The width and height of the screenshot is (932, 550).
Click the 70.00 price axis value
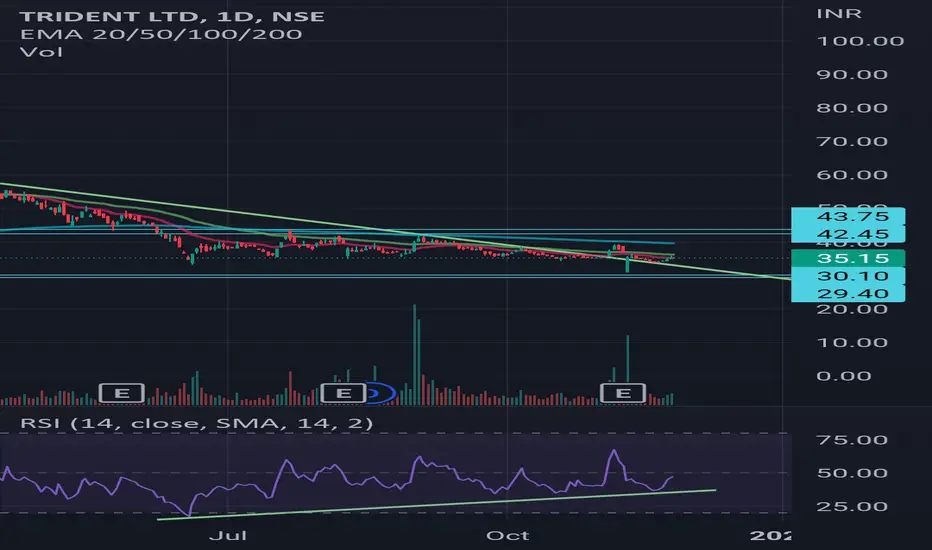pyautogui.click(x=852, y=142)
